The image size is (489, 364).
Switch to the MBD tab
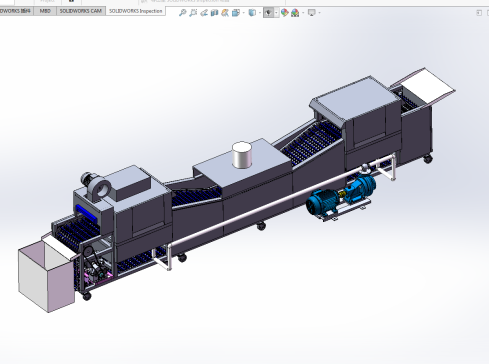click(x=45, y=11)
